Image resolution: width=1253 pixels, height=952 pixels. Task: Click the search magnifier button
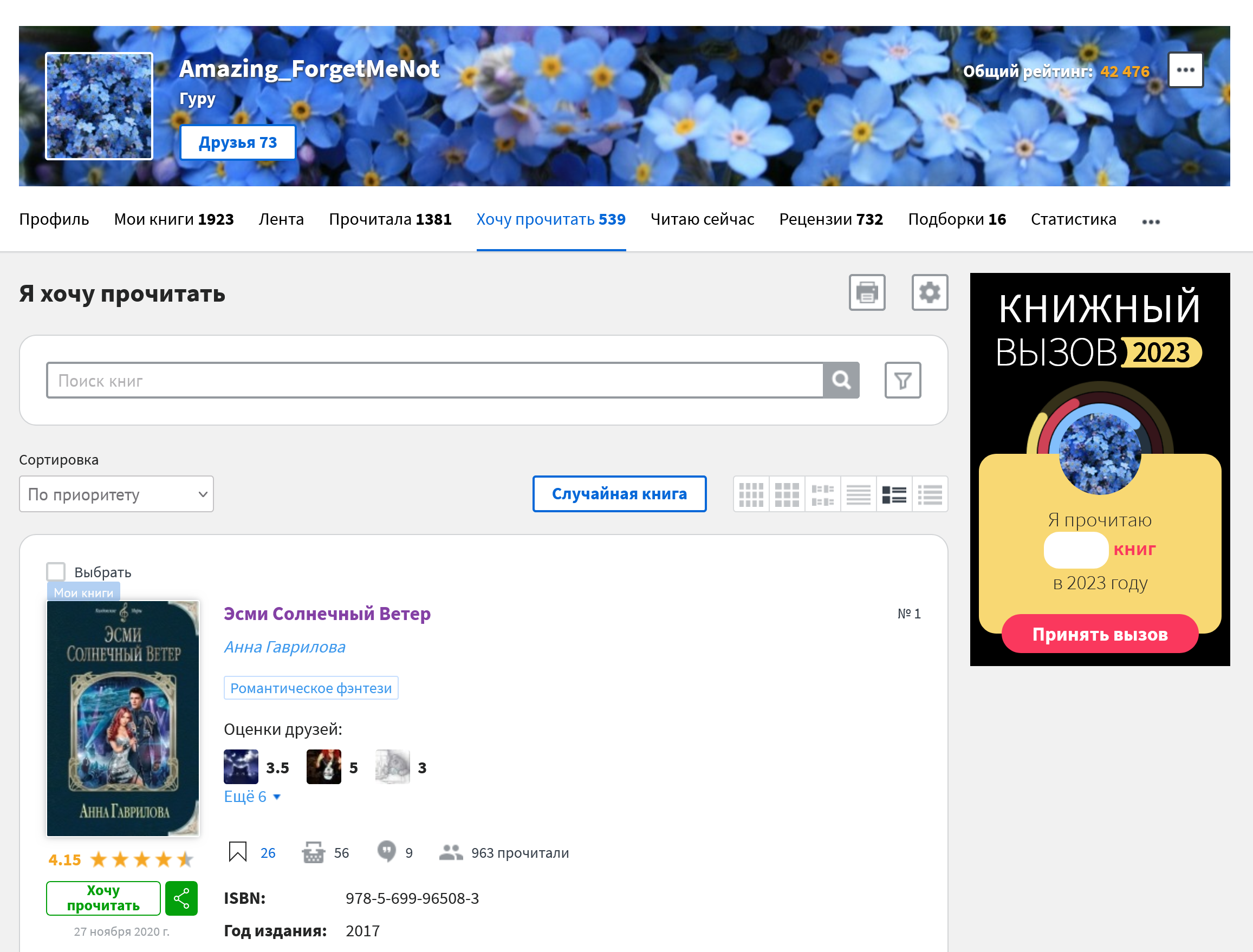pos(841,380)
